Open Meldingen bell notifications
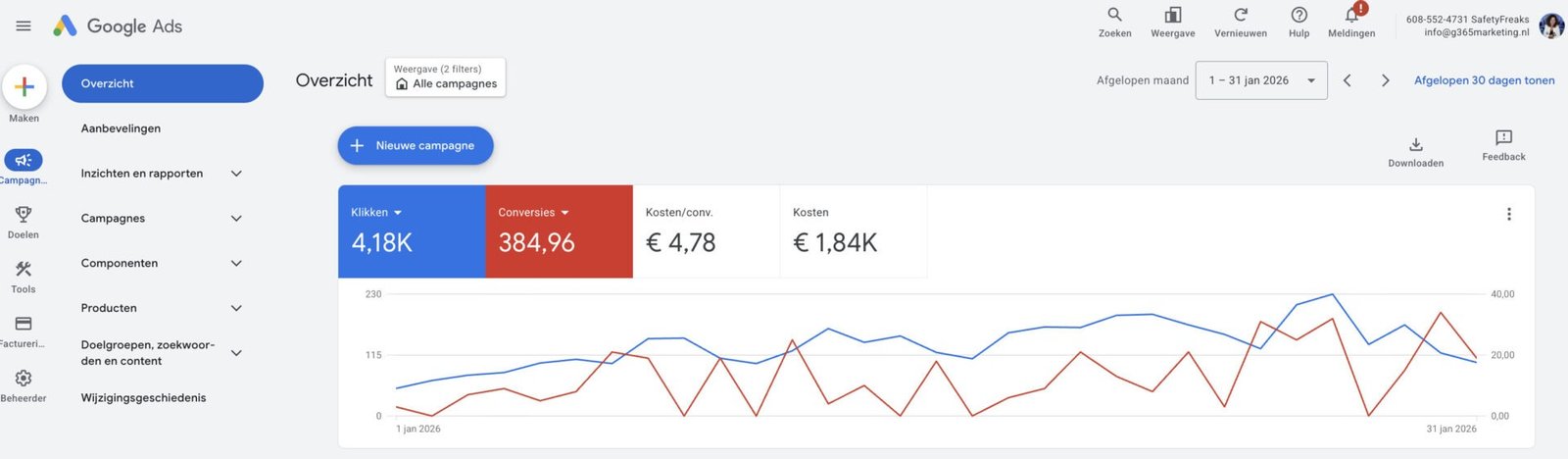 tap(1351, 15)
